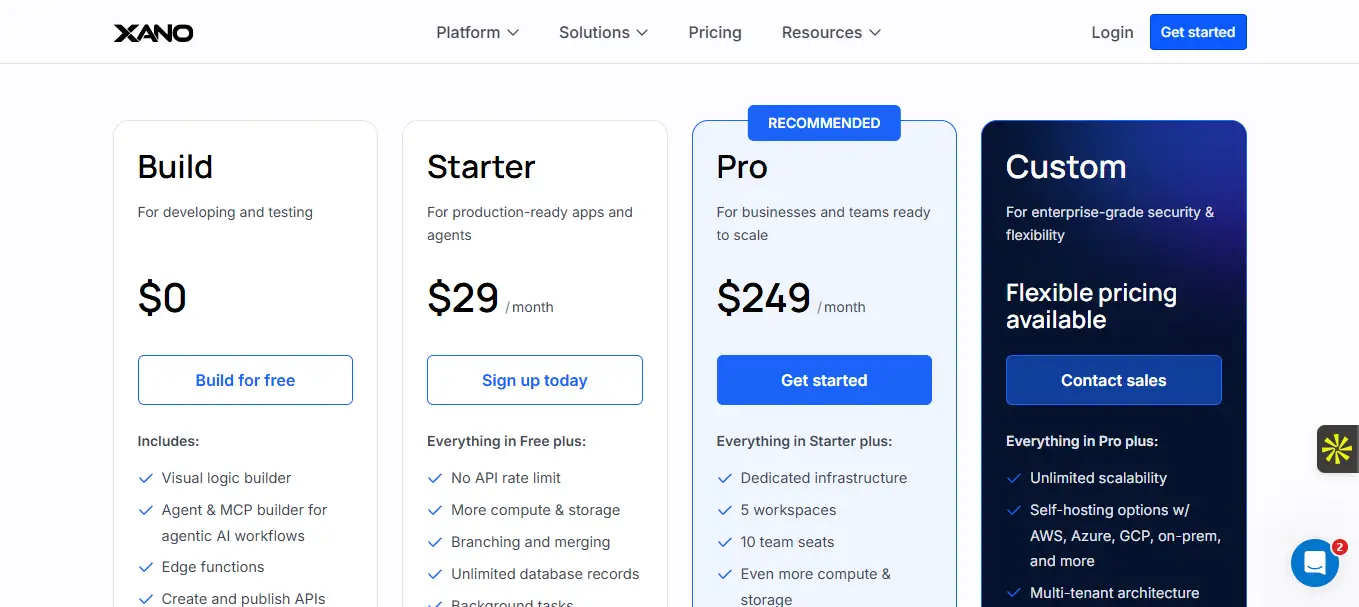This screenshot has width=1359, height=607.
Task: Expand the Platform dropdown menu
Action: pos(477,33)
